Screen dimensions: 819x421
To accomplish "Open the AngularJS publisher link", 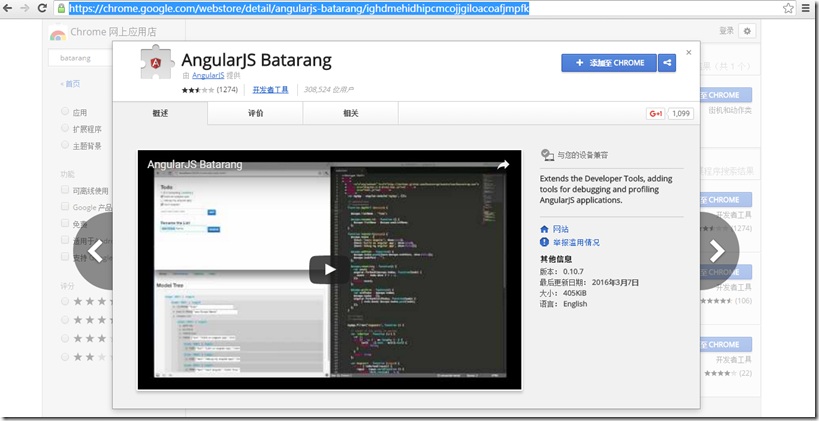I will 208,76.
